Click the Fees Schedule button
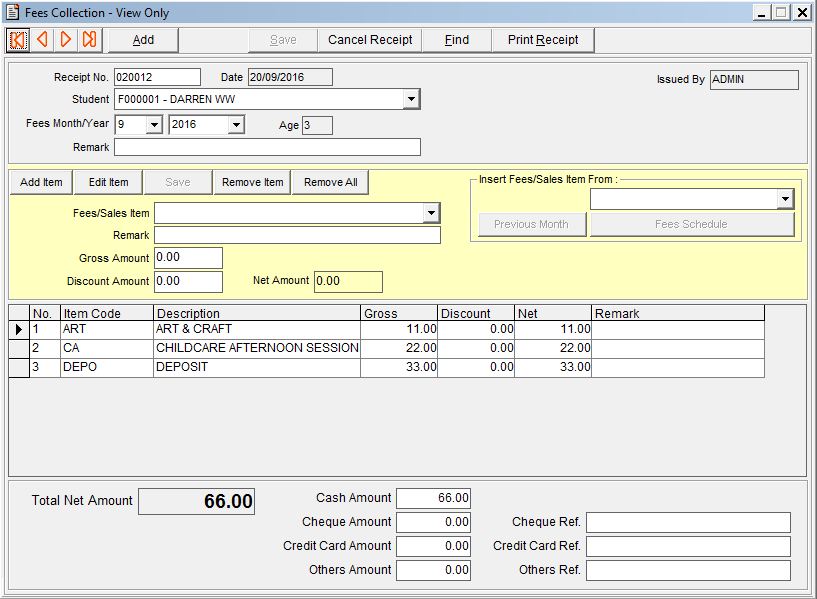 691,224
